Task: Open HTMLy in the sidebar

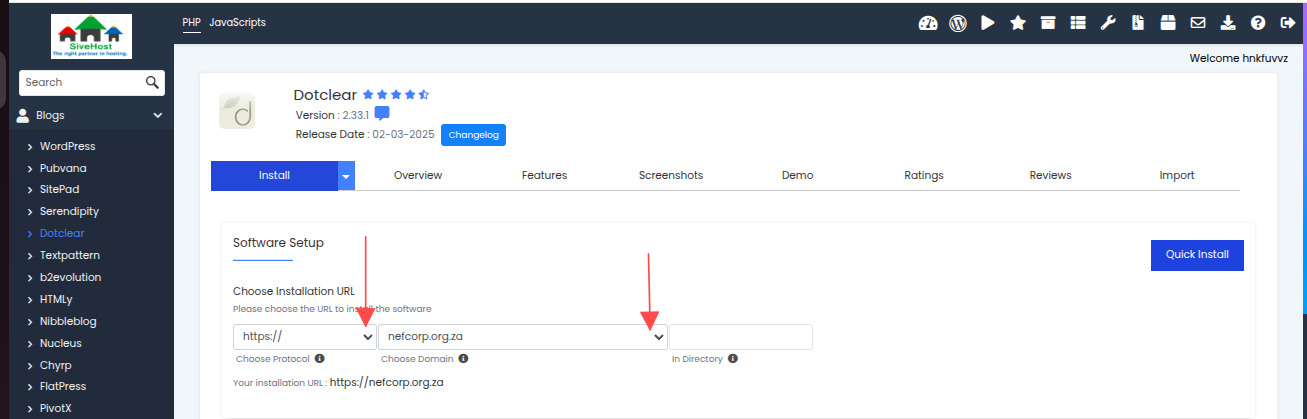Action: click(x=57, y=299)
